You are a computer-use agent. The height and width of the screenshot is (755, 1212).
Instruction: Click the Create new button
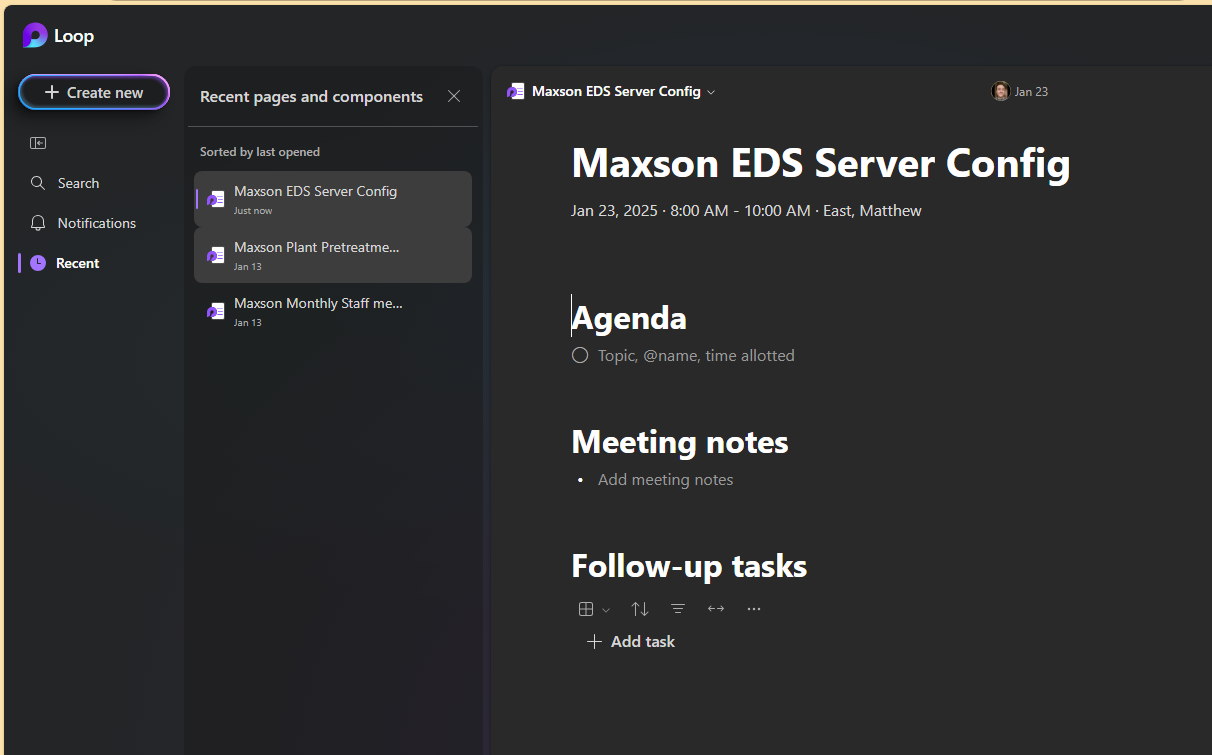point(94,92)
